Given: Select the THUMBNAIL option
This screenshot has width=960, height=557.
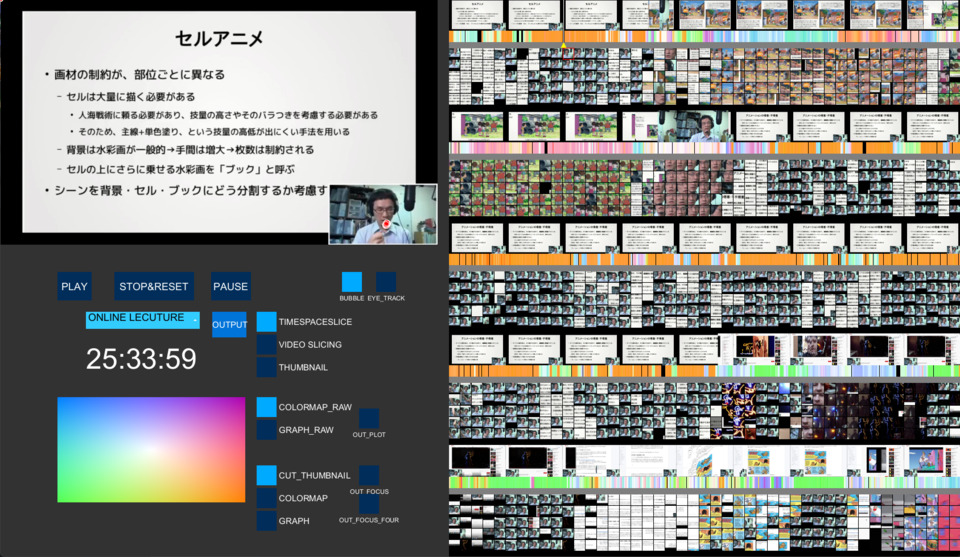Looking at the screenshot, I should pyautogui.click(x=266, y=368).
